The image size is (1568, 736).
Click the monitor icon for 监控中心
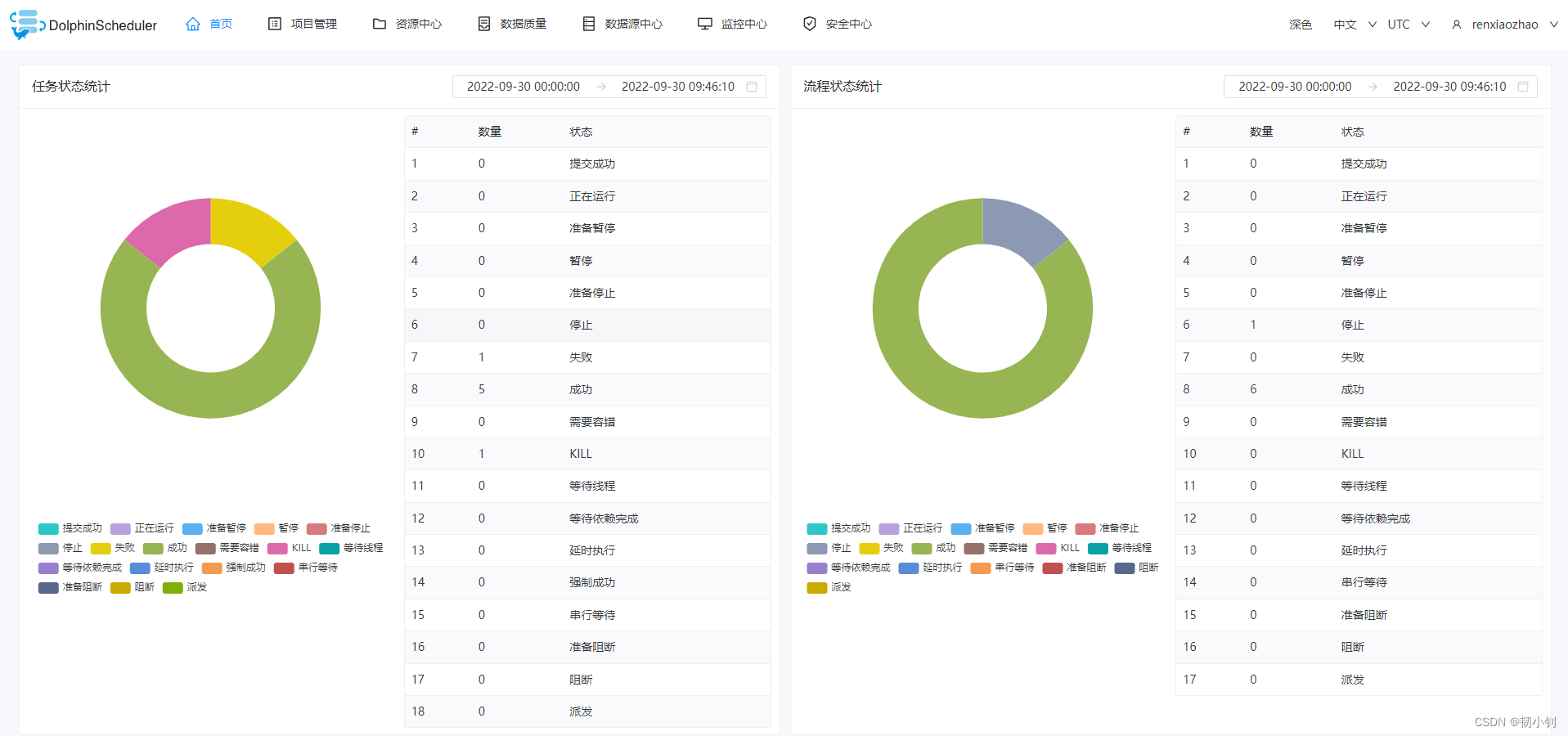pos(705,24)
